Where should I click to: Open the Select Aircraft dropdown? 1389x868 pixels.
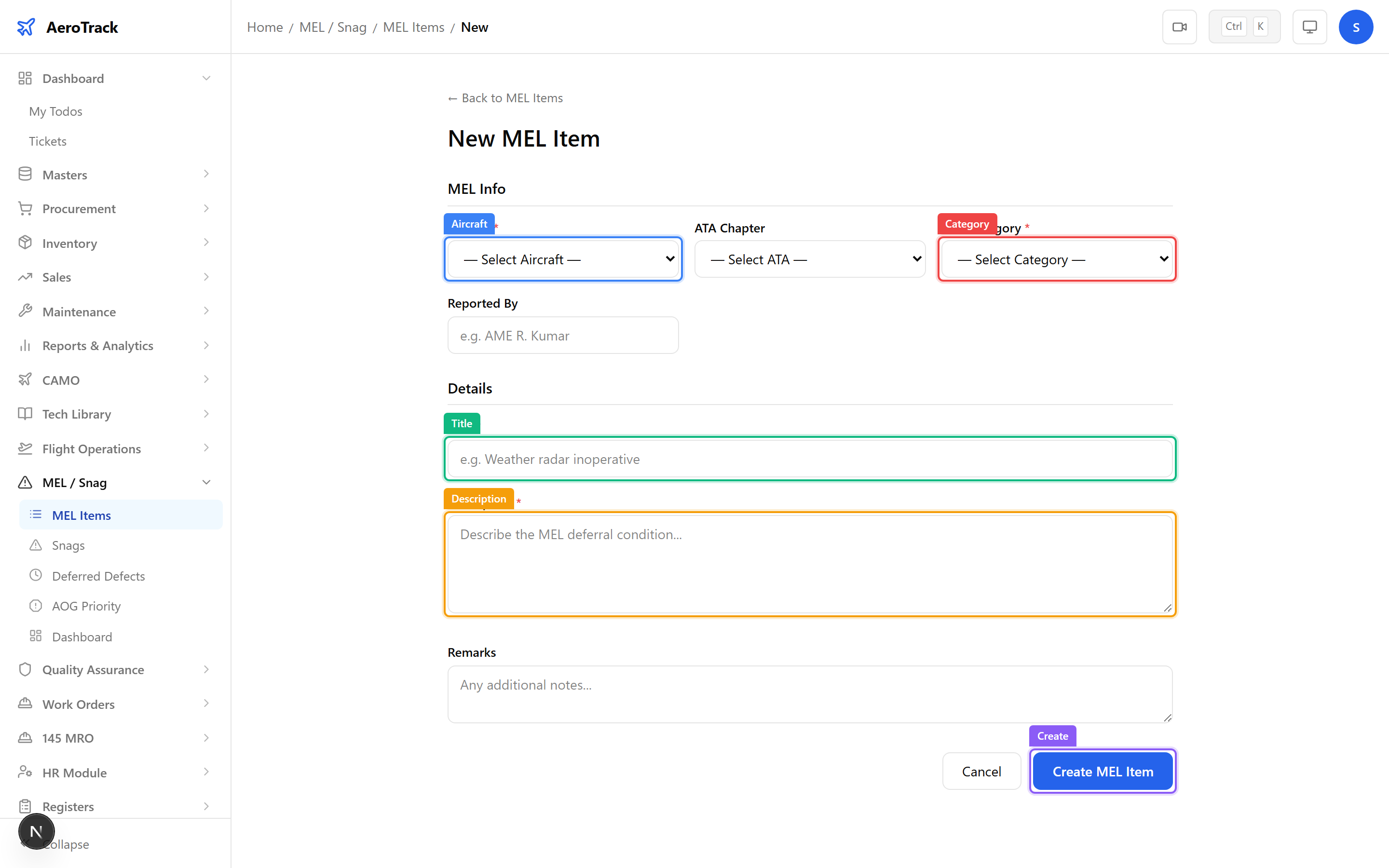point(563,259)
